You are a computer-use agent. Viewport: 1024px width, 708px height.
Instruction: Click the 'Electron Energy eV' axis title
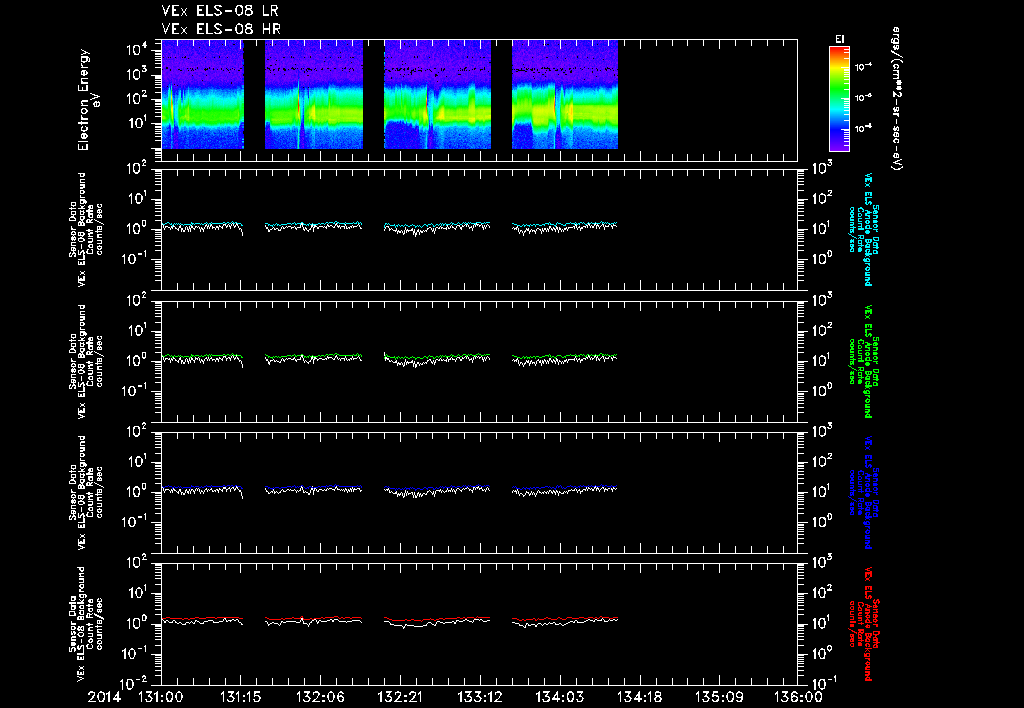88,100
